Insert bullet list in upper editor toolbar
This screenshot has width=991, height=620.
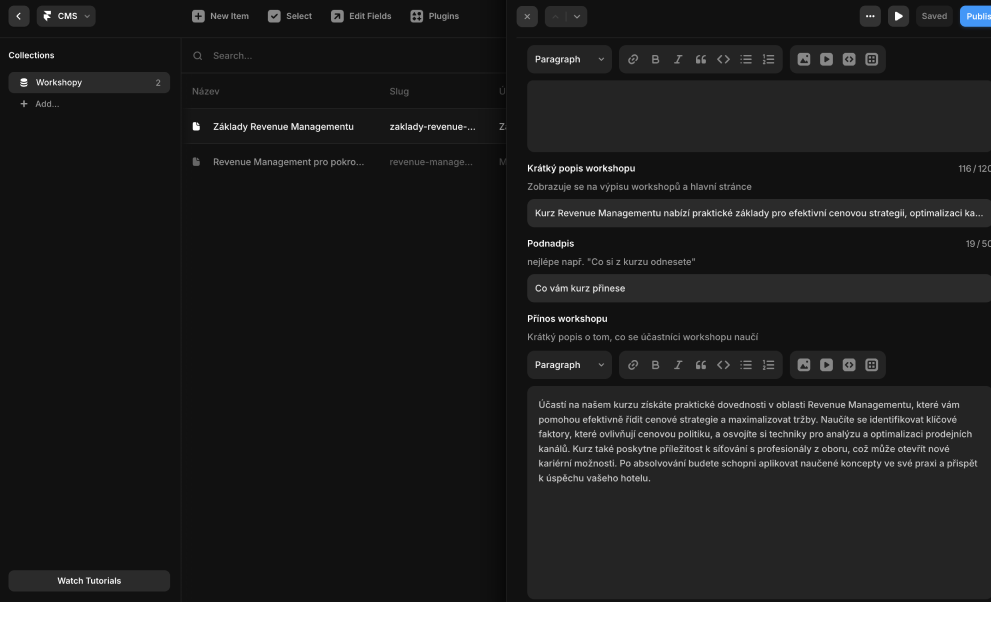[746, 59]
